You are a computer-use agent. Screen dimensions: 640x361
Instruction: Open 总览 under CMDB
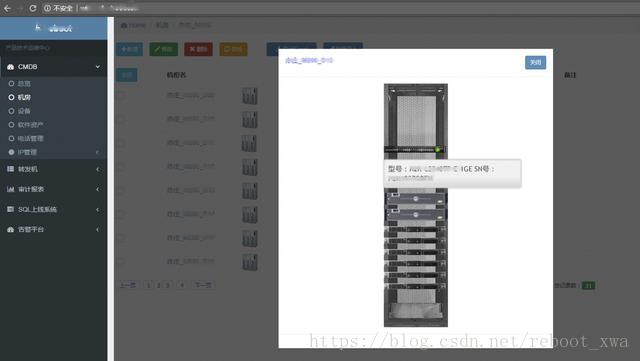click(x=24, y=84)
